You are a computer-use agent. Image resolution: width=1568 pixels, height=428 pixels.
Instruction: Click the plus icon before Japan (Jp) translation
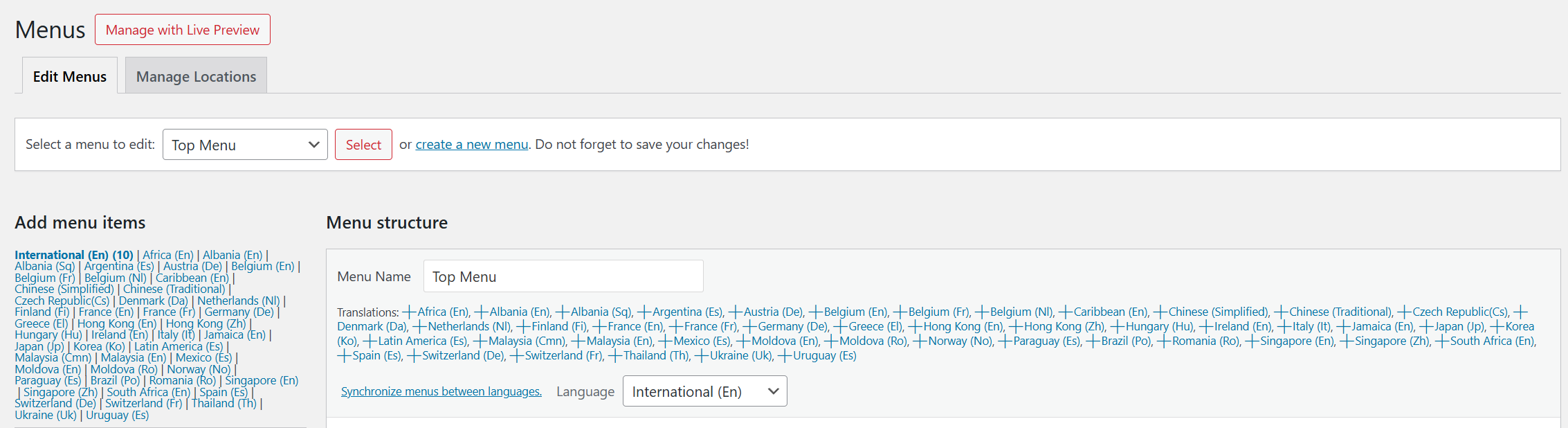point(1426,326)
